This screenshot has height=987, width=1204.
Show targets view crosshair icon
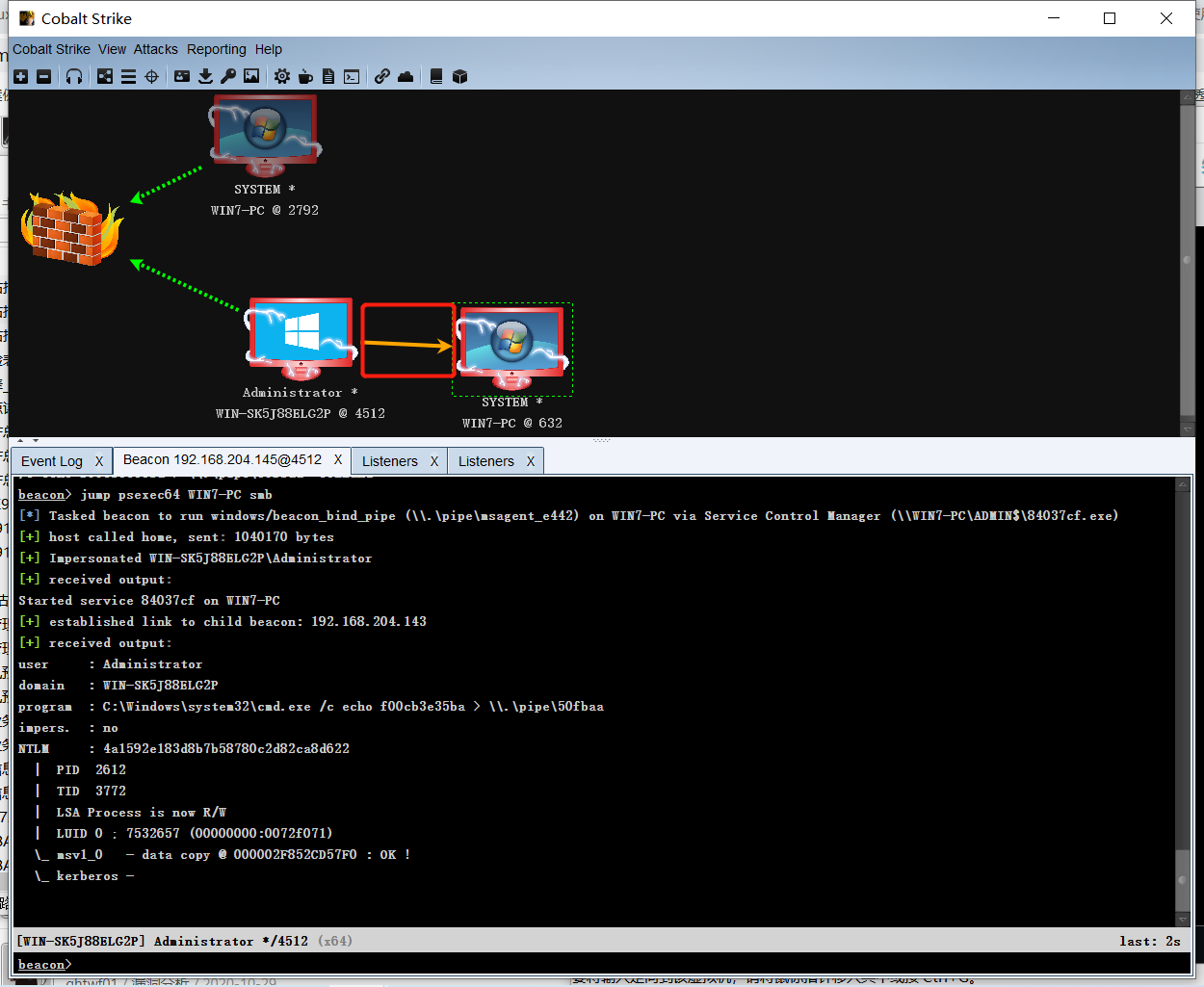click(151, 76)
